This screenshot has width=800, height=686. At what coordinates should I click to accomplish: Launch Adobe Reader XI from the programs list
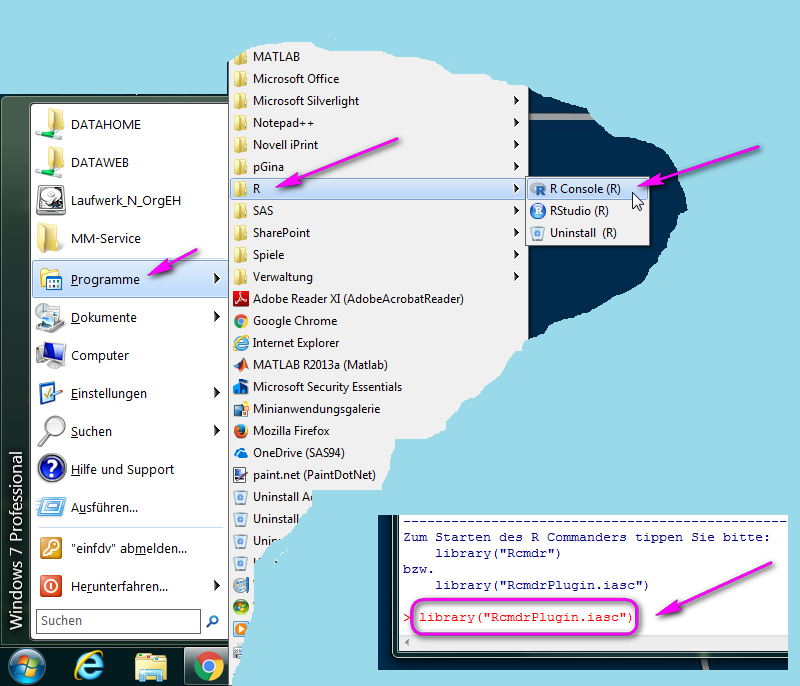tap(358, 298)
